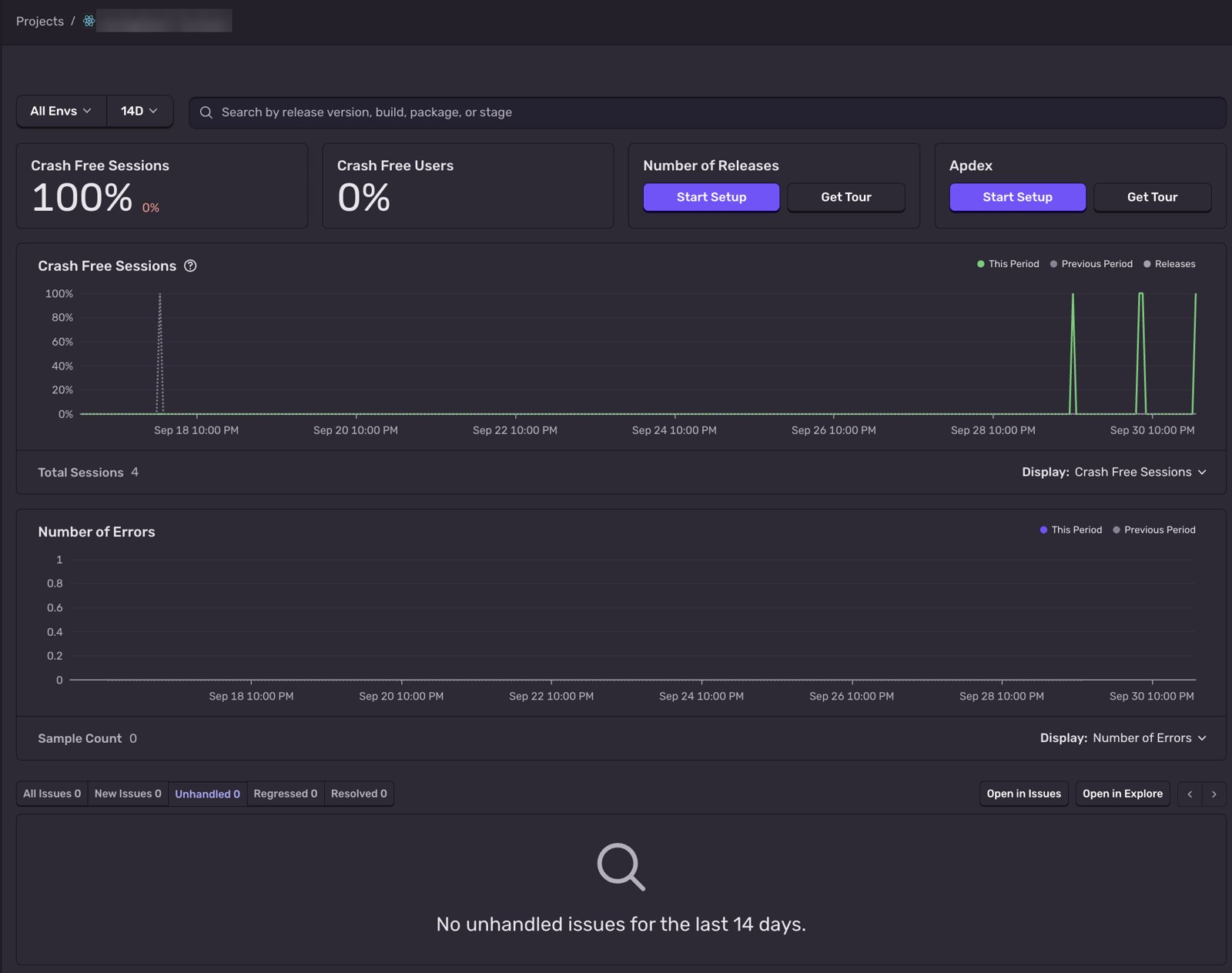Click the Crash Free Users 0% score card

[x=468, y=186]
